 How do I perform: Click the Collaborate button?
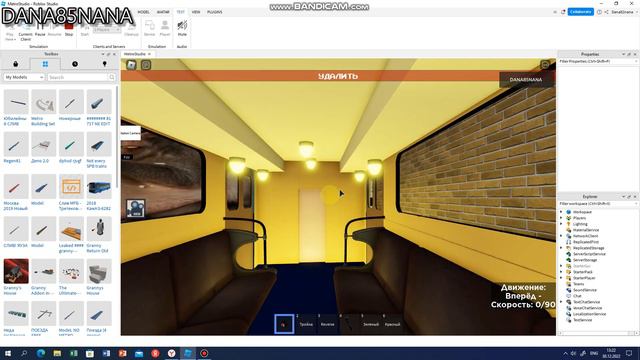click(580, 12)
